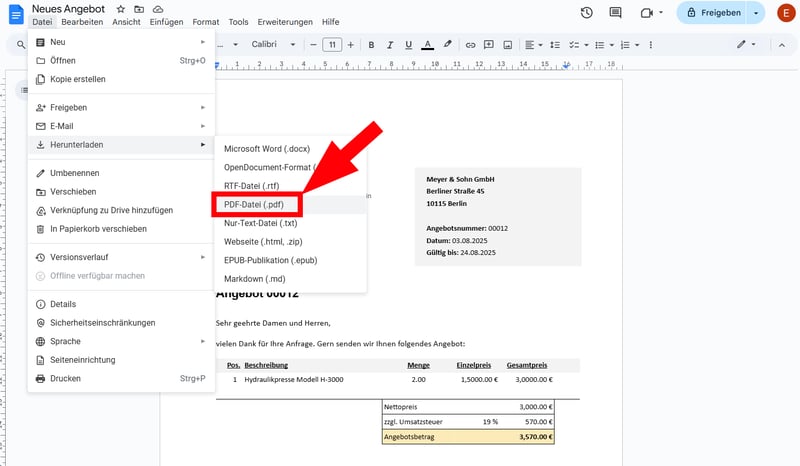Click the insert link icon
This screenshot has height=466, width=800.
coord(467,45)
